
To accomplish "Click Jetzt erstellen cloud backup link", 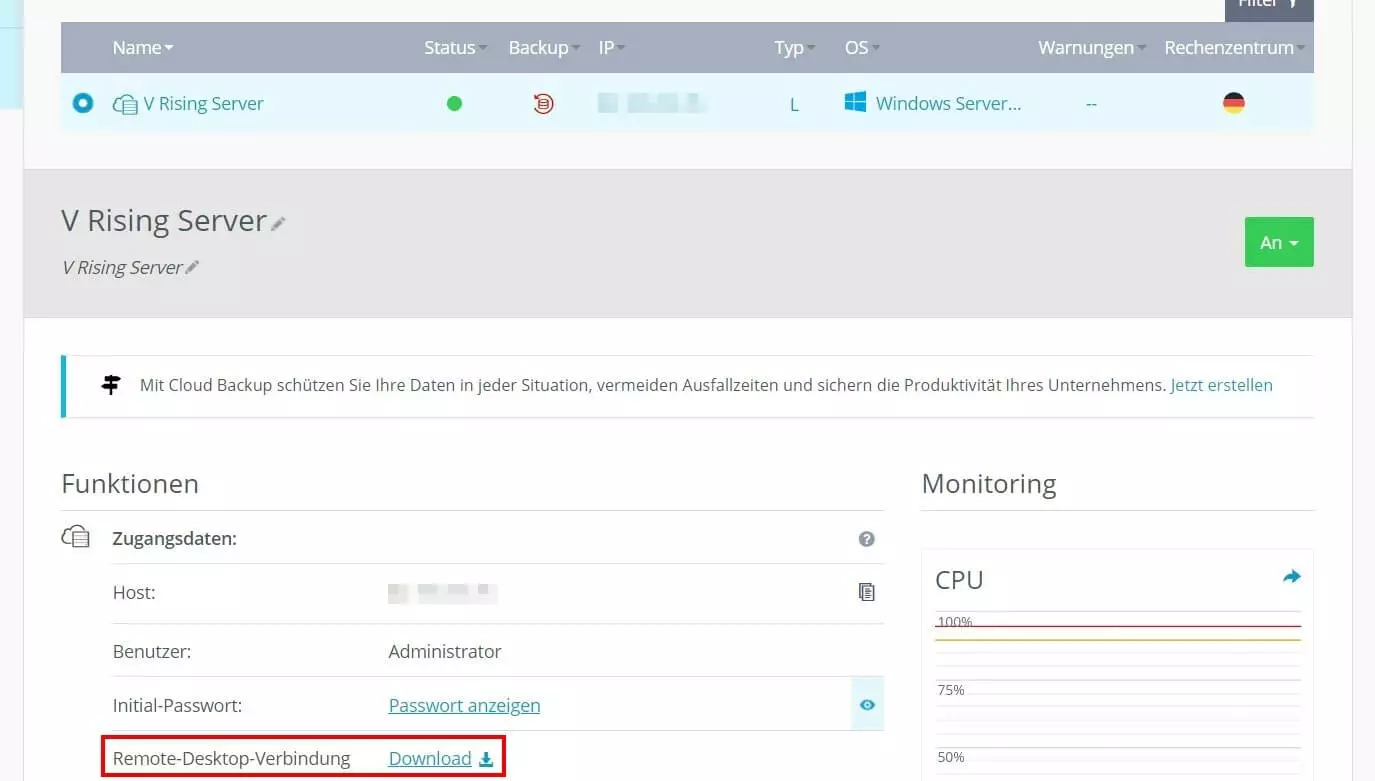I will point(1221,385).
